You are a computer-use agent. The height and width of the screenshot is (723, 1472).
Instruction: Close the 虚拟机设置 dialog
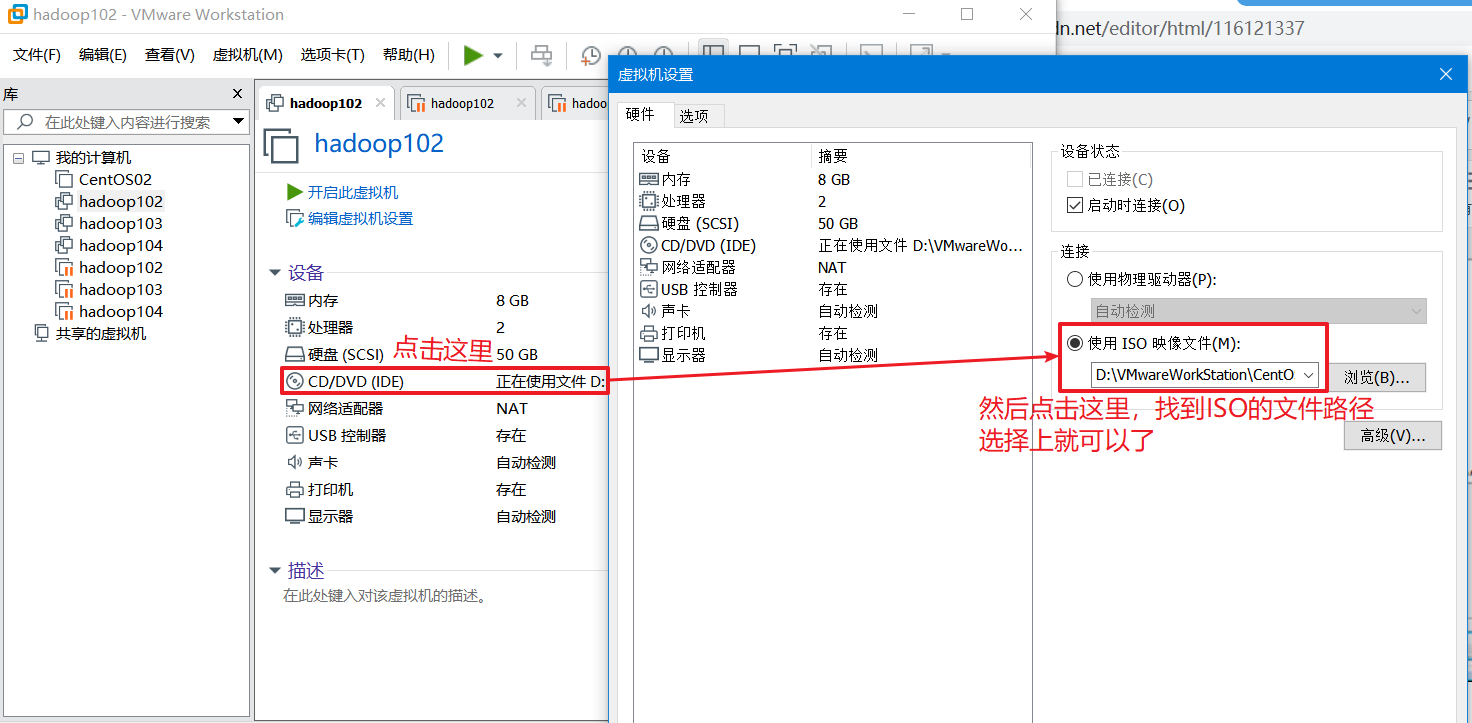(1445, 75)
